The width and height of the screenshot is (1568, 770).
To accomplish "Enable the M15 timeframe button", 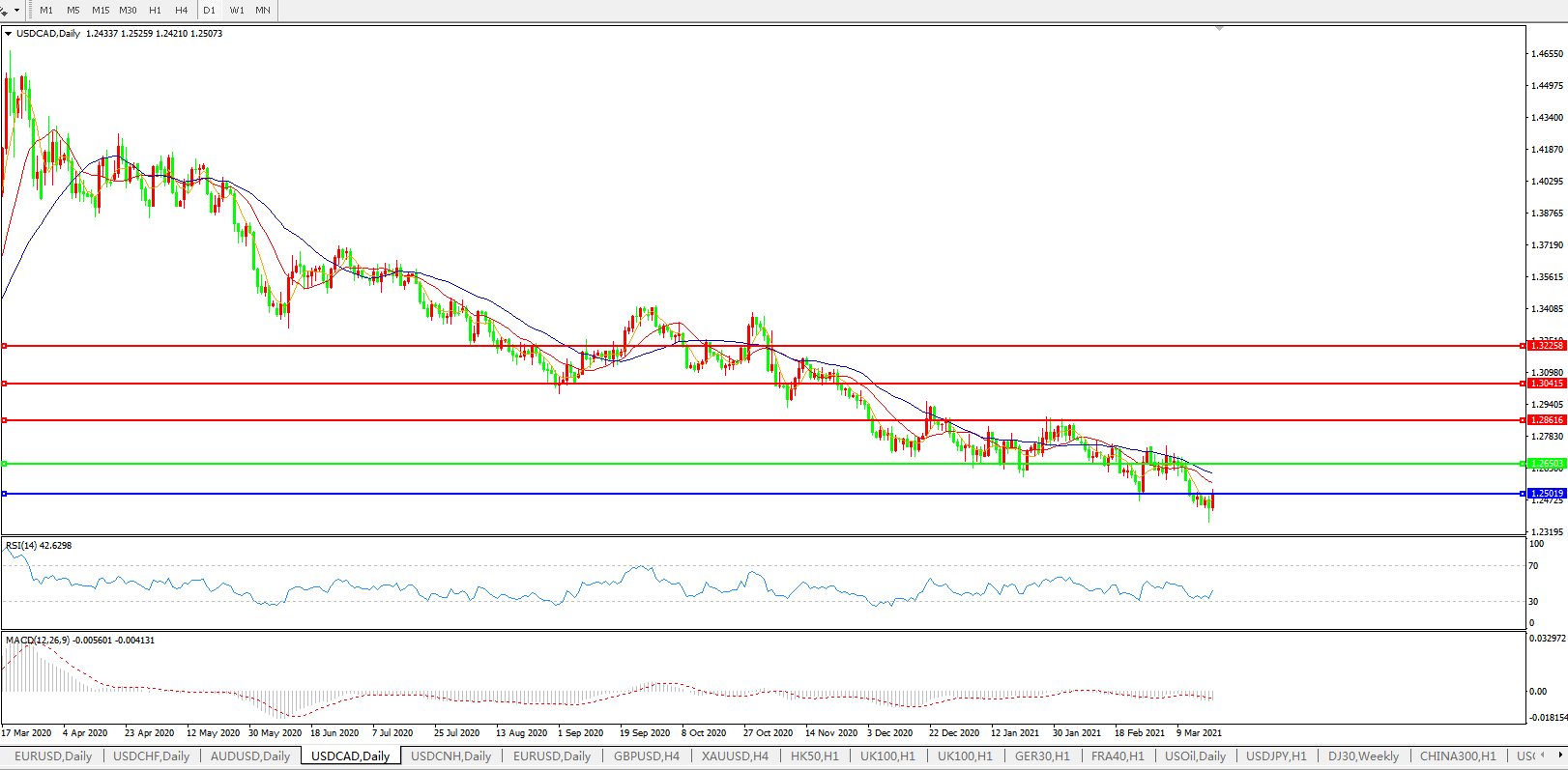I will [x=101, y=10].
